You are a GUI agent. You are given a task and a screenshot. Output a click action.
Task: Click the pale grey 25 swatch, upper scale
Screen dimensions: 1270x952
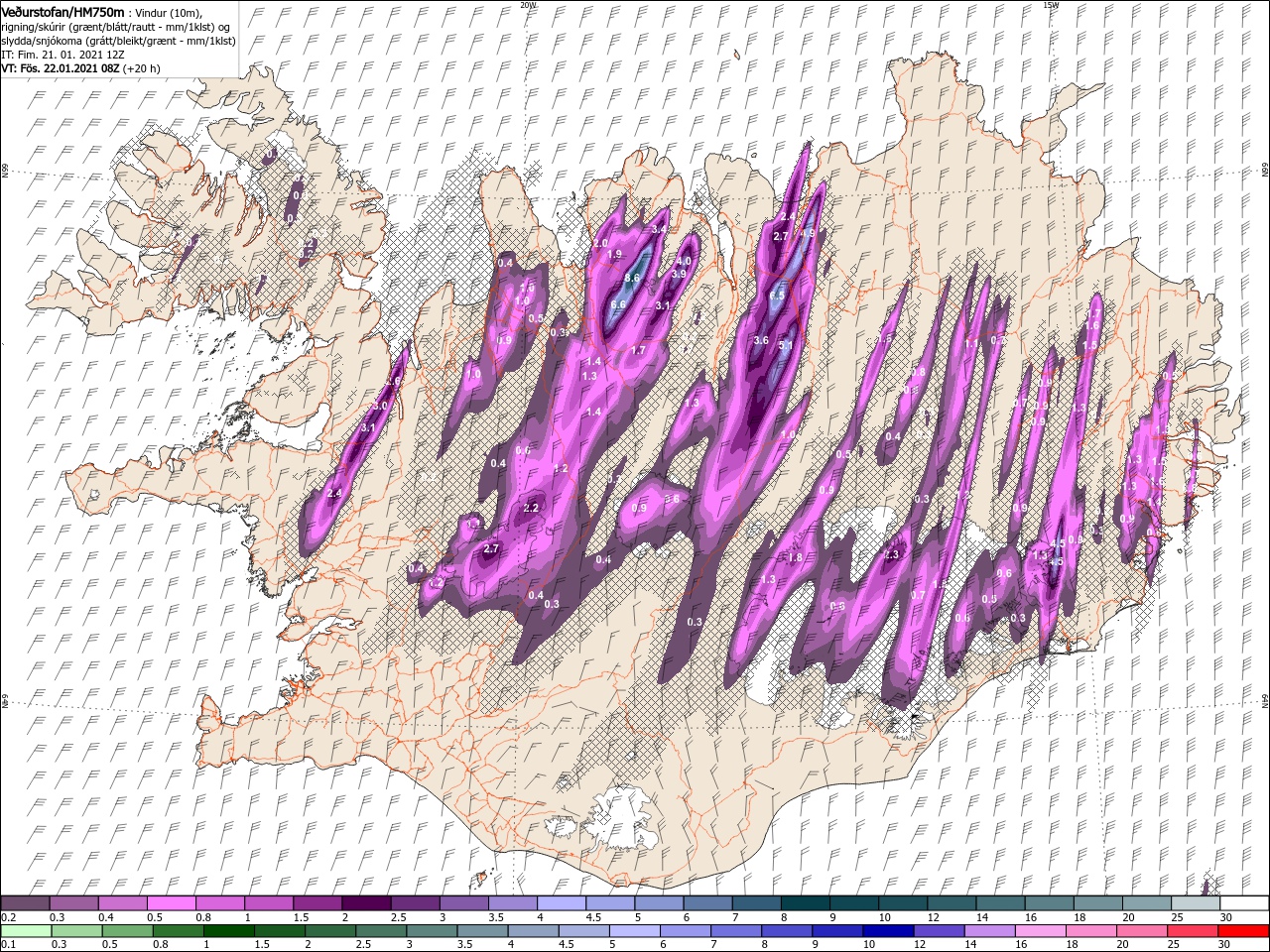(1195, 903)
